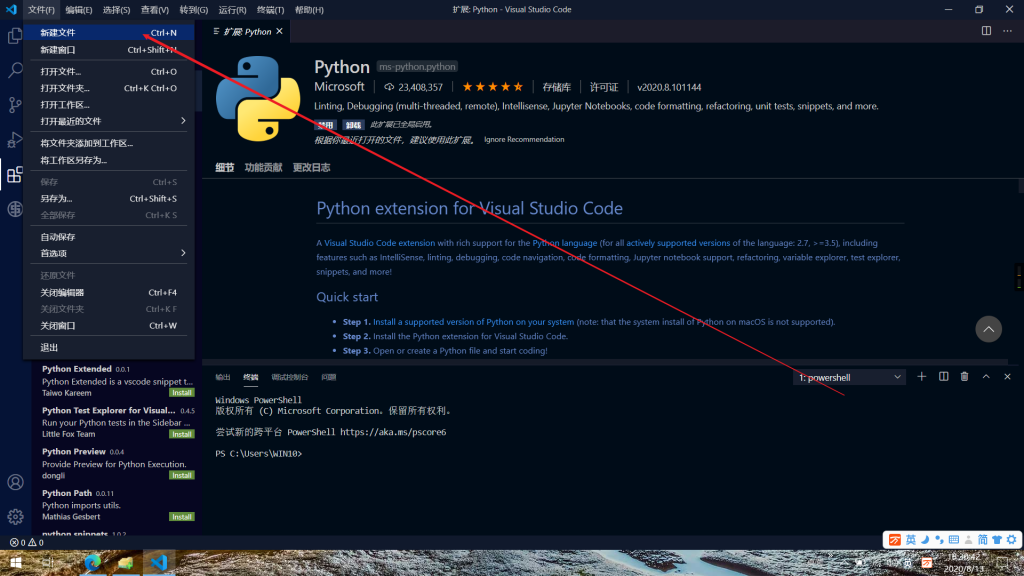Open the Explorer view in activity bar
Viewport: 1024px width, 576px height.
(14, 36)
